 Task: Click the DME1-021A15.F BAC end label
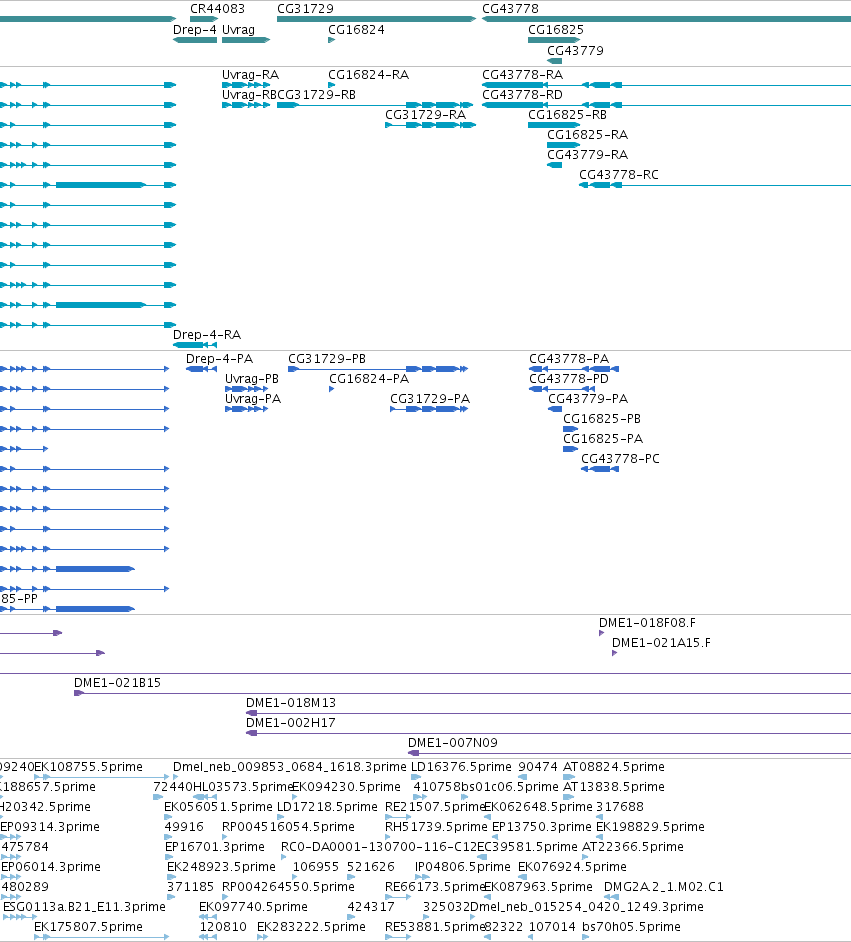coord(661,642)
